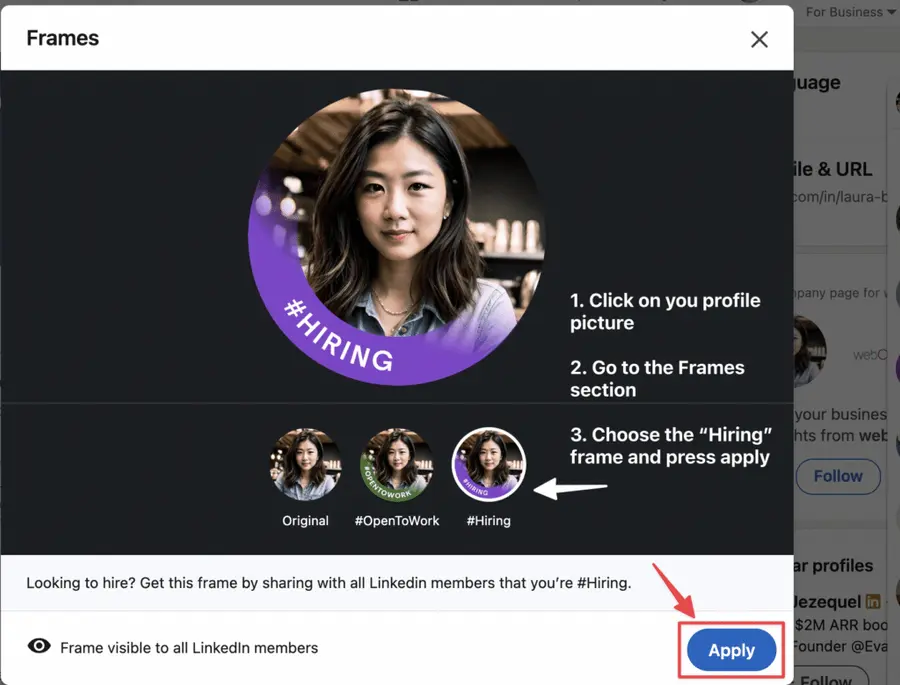
Task: Toggle the frame visibility eye icon
Action: (x=39, y=645)
